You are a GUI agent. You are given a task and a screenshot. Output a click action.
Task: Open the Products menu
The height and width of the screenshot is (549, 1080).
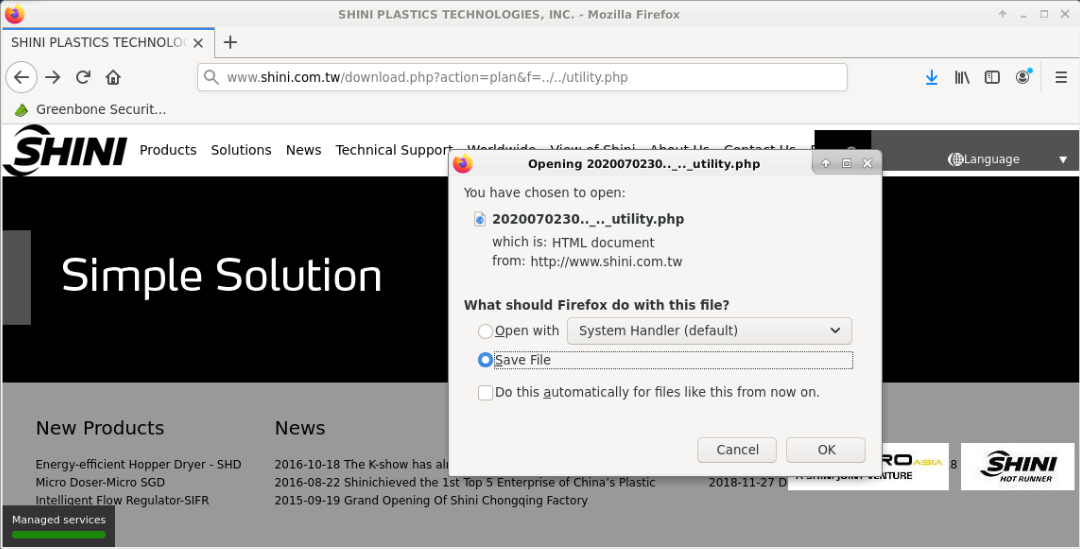[x=168, y=150]
